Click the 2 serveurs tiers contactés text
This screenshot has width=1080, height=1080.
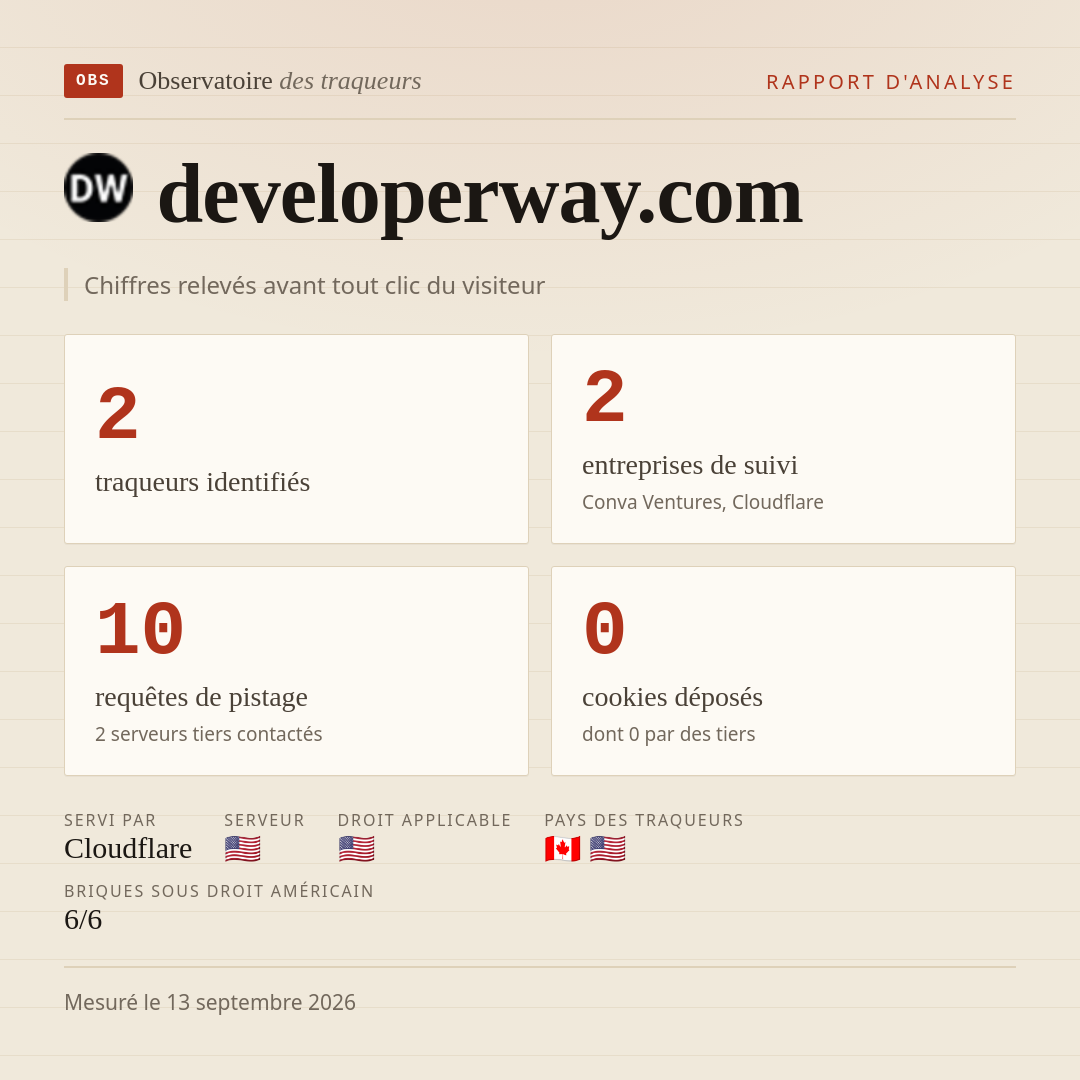[x=209, y=734]
